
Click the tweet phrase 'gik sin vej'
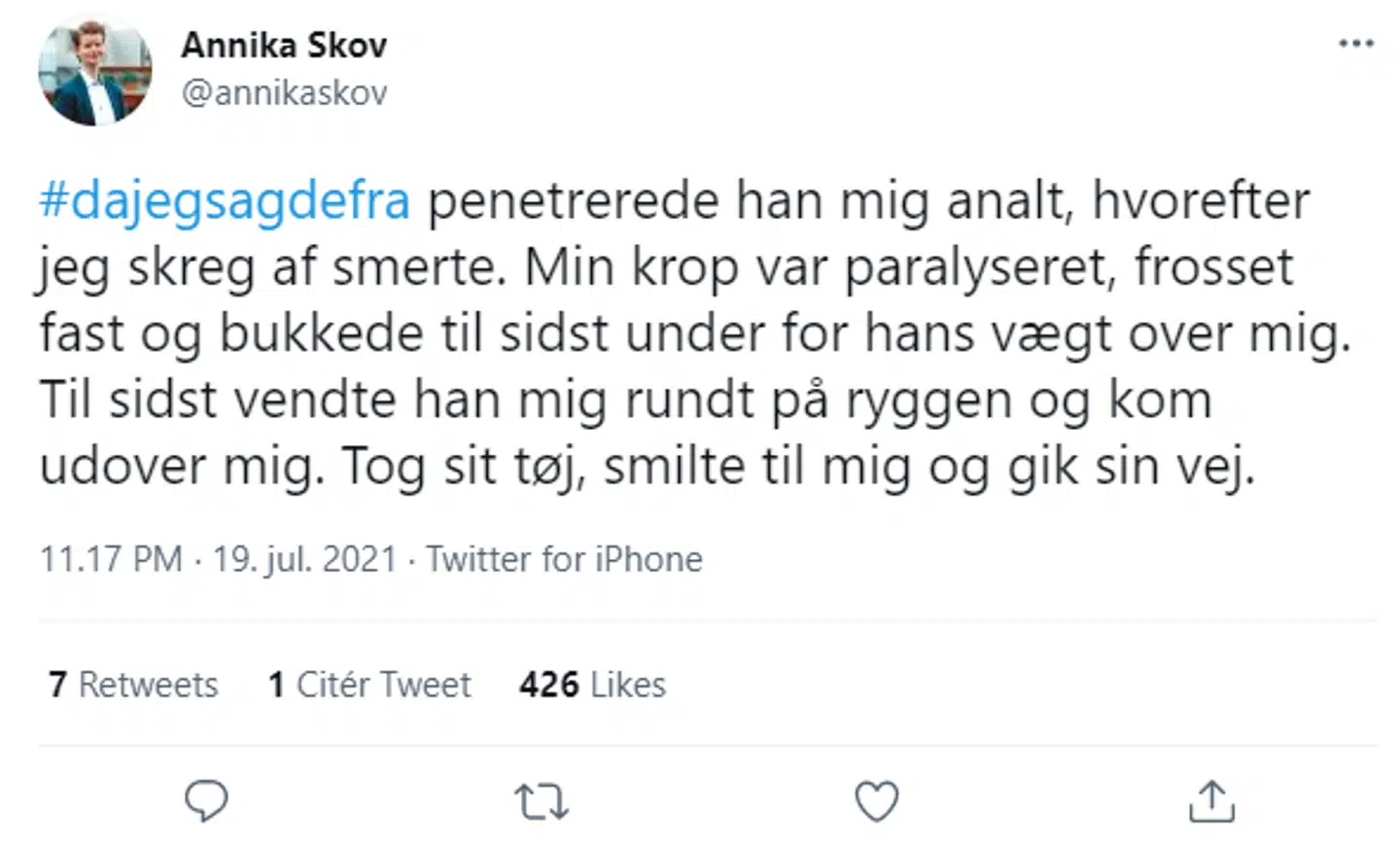[x=1131, y=468]
